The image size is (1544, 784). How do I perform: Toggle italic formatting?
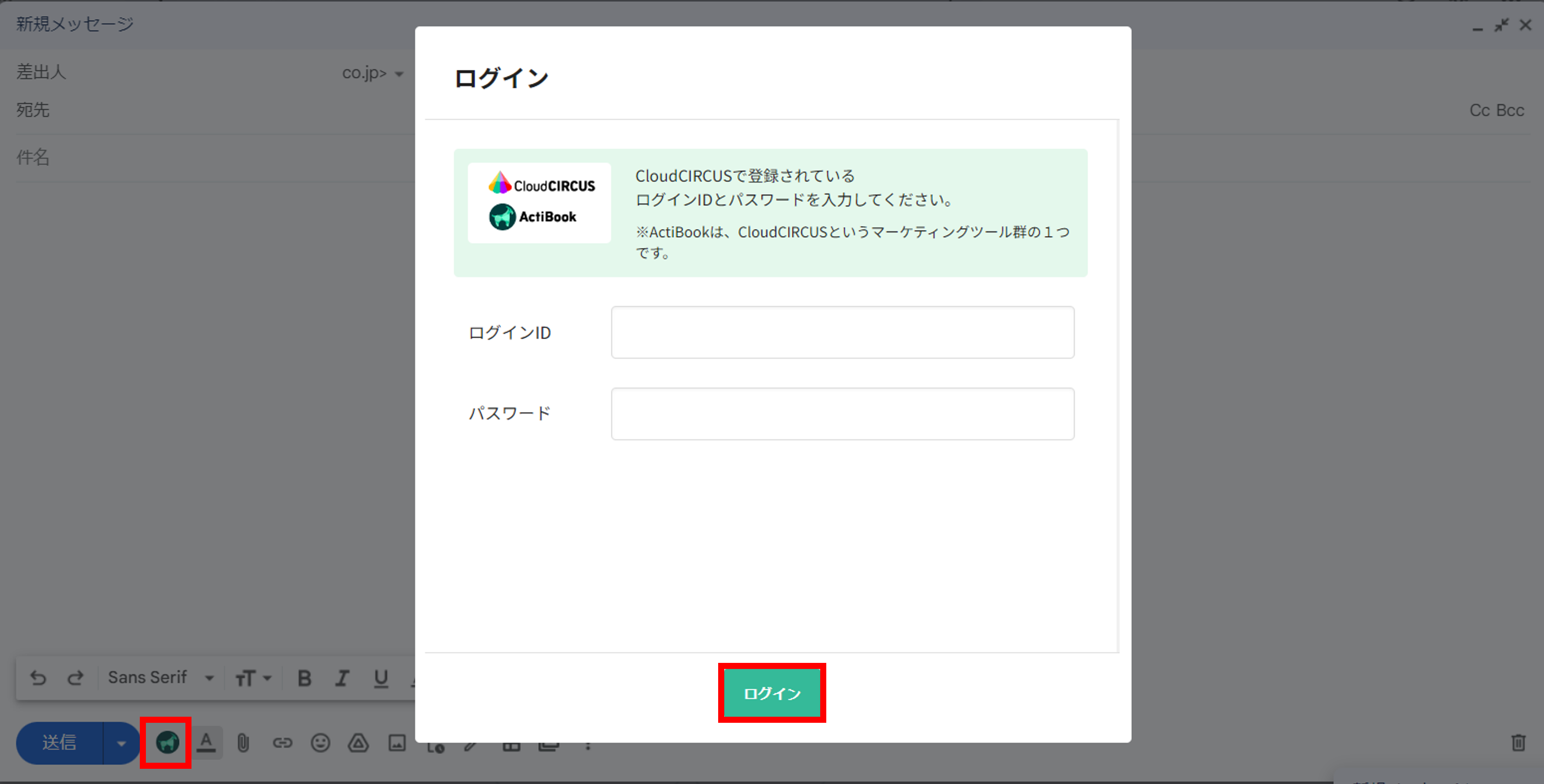(x=342, y=678)
